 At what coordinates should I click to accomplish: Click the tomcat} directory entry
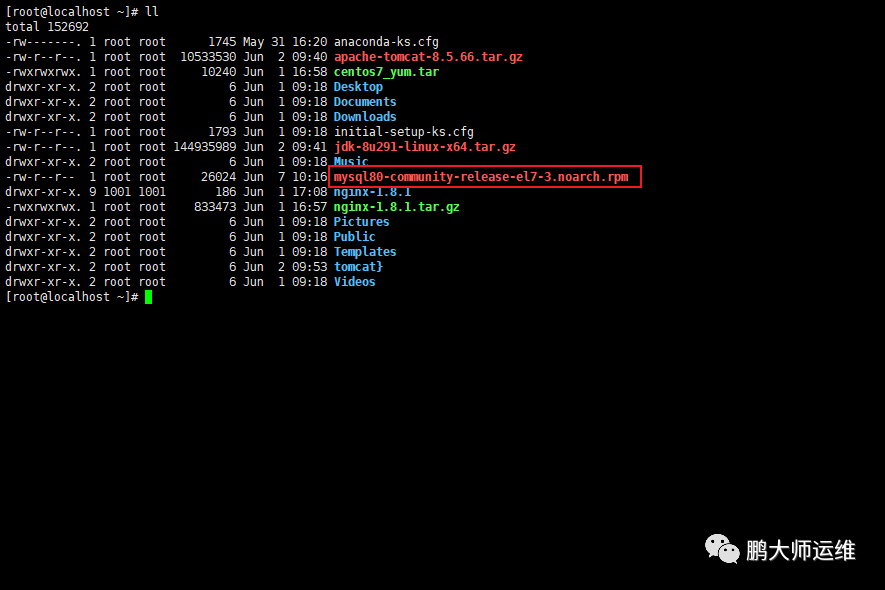(358, 266)
